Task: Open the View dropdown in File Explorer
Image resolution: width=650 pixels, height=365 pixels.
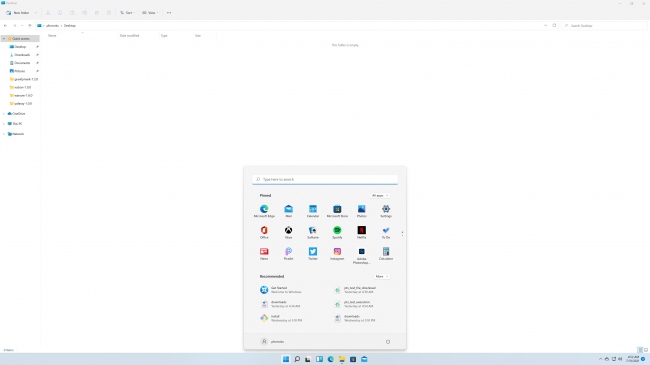Action: tap(150, 13)
